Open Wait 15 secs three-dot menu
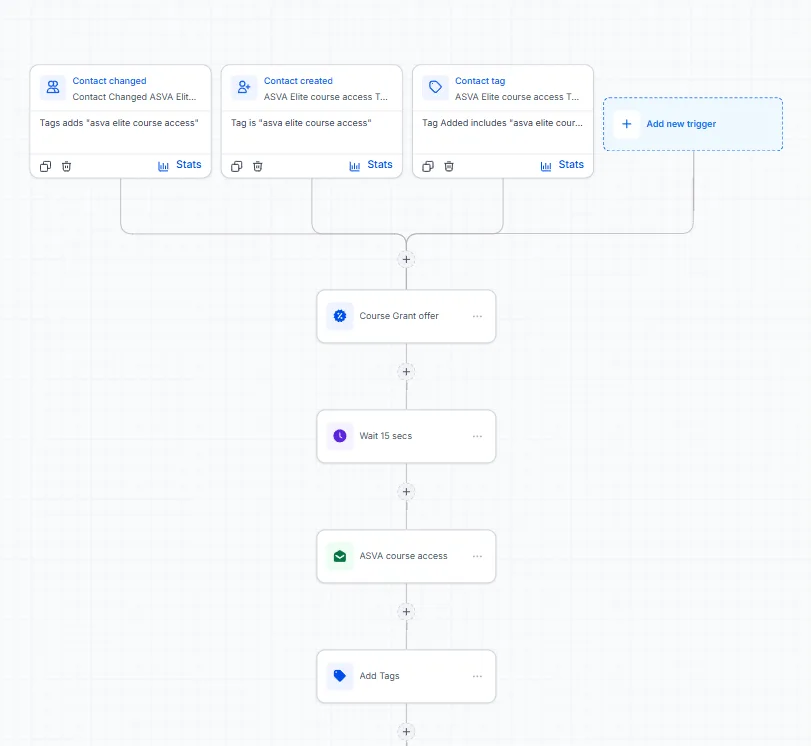 pos(477,436)
